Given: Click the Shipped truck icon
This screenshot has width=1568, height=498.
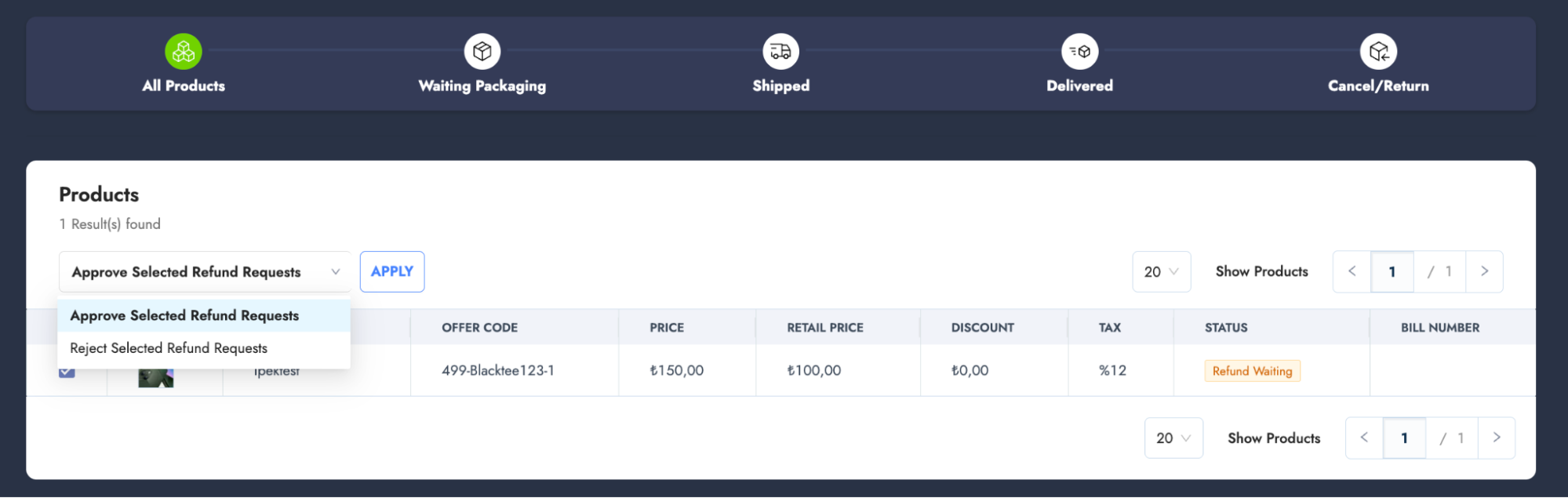Looking at the screenshot, I should pyautogui.click(x=780, y=52).
